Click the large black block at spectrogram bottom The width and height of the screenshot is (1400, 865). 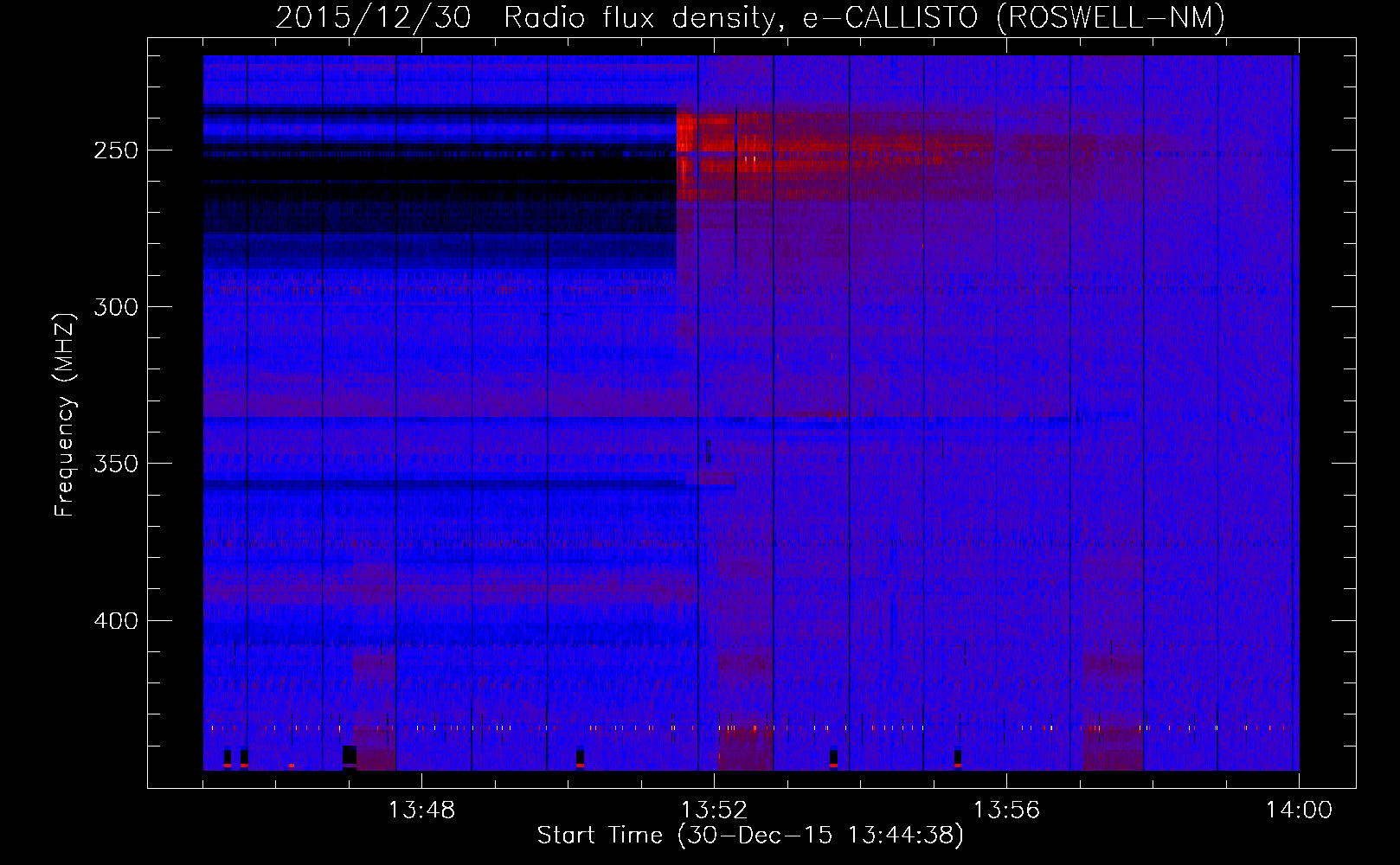click(349, 755)
